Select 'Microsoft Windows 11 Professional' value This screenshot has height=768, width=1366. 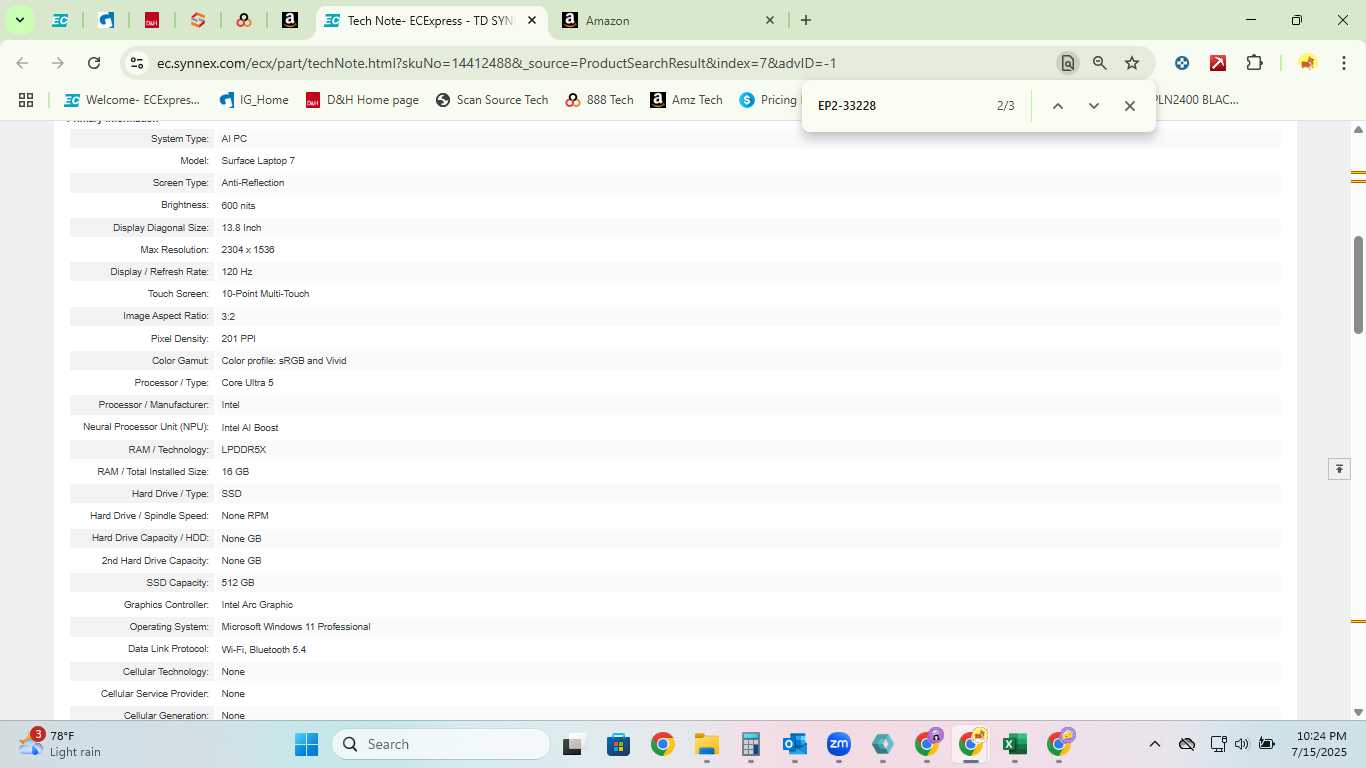(296, 627)
